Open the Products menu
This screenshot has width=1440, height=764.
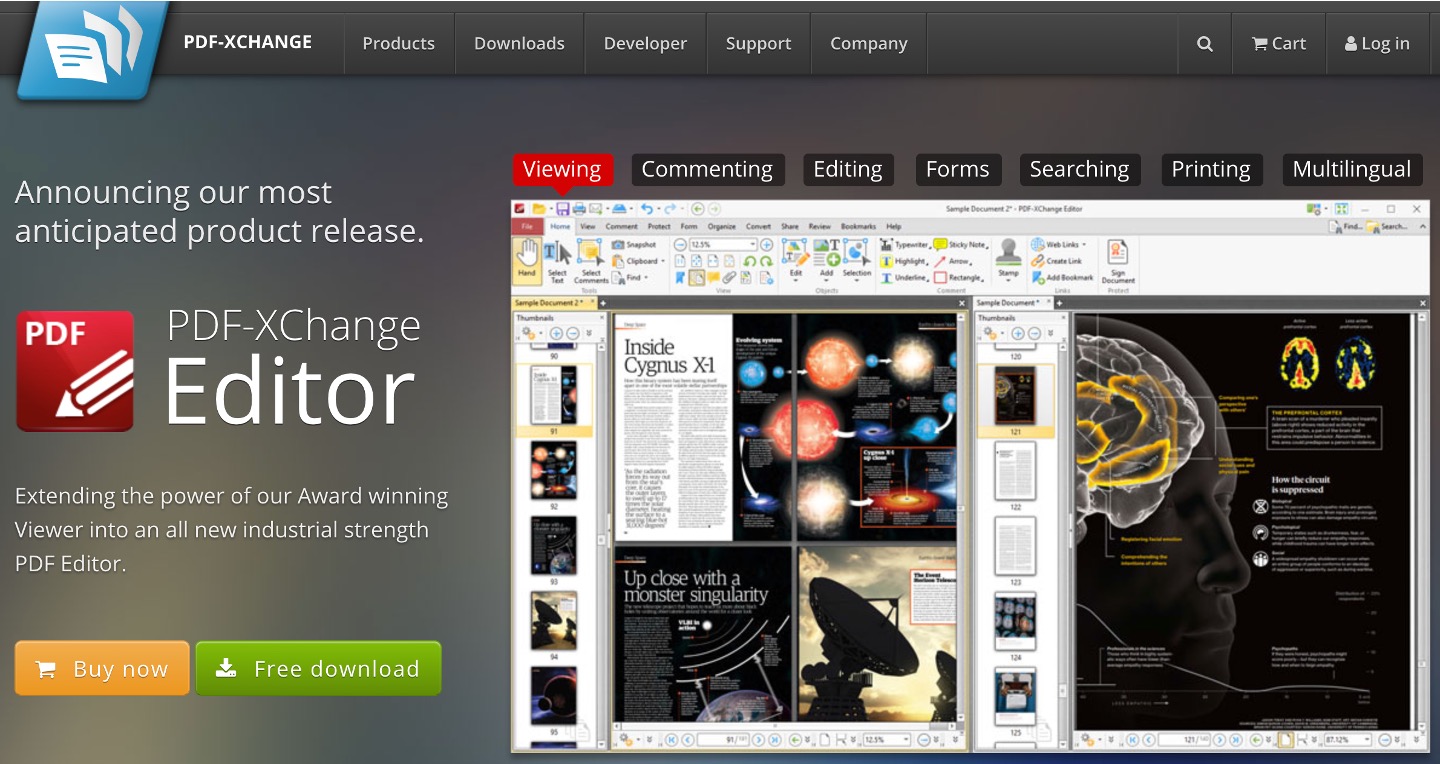(x=398, y=43)
